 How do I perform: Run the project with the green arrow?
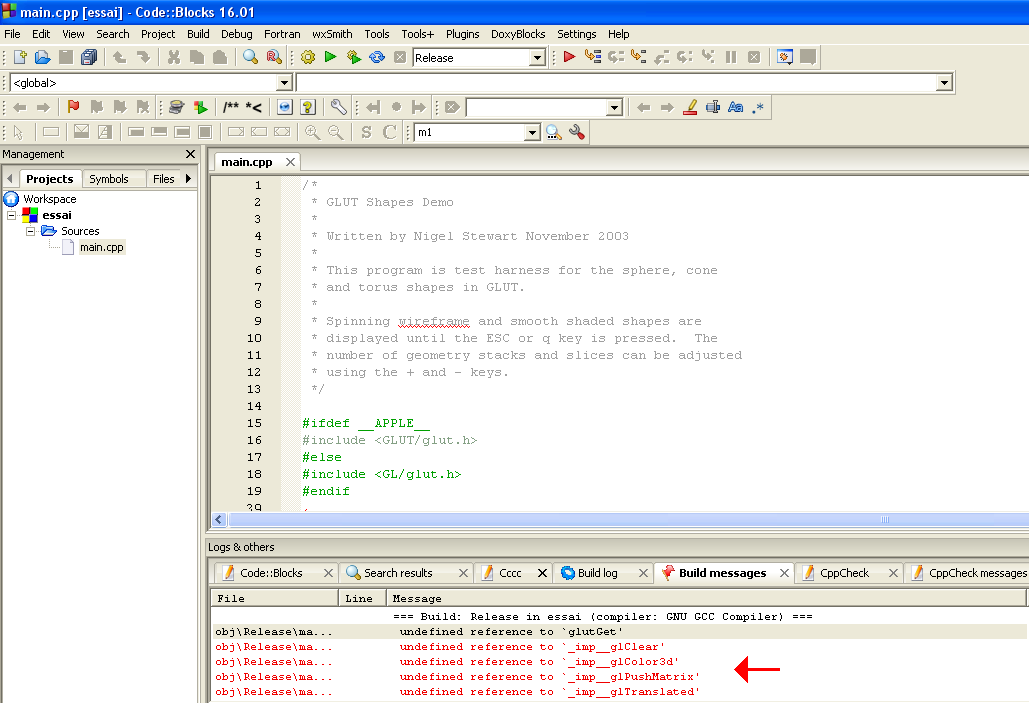[331, 57]
